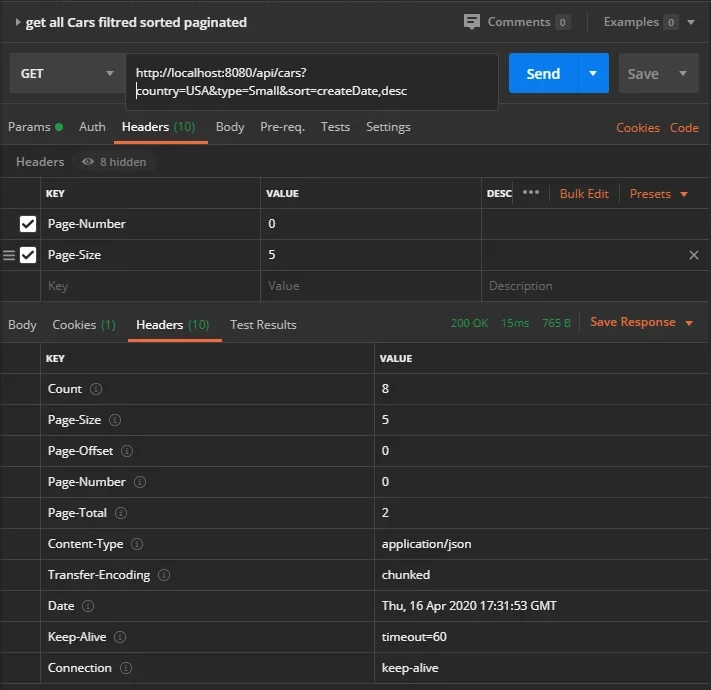This screenshot has width=711, height=690.
Task: Uncheck the Page-Size header checkbox
Action: (x=28, y=255)
